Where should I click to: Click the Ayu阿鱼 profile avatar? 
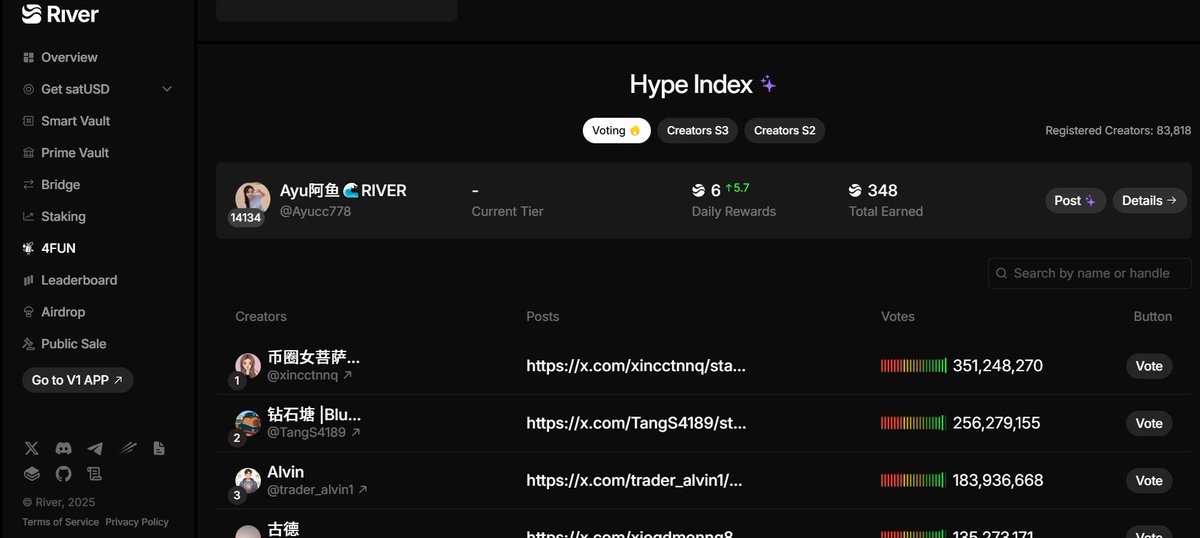252,199
